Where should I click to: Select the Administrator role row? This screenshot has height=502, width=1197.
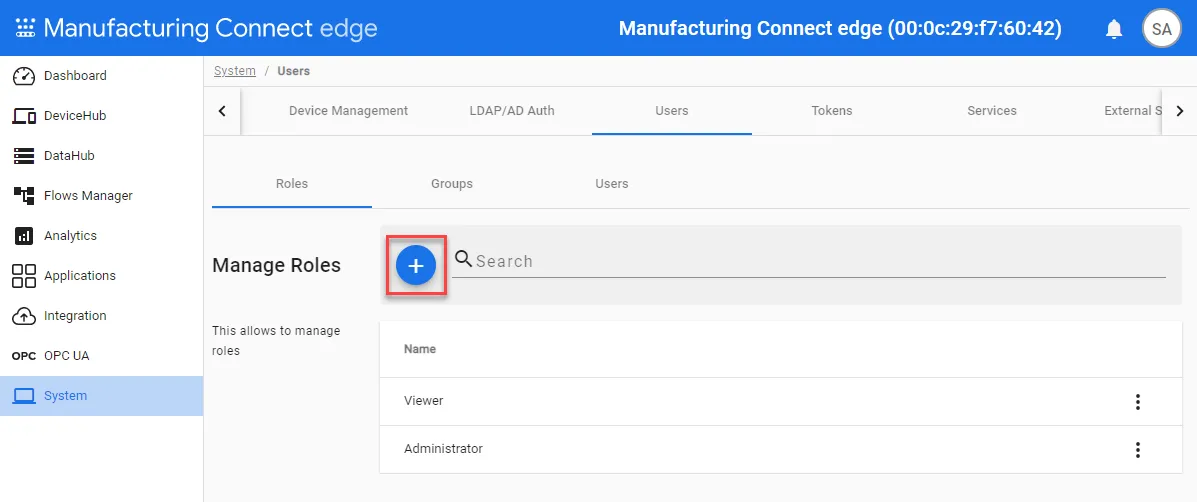tap(780, 449)
